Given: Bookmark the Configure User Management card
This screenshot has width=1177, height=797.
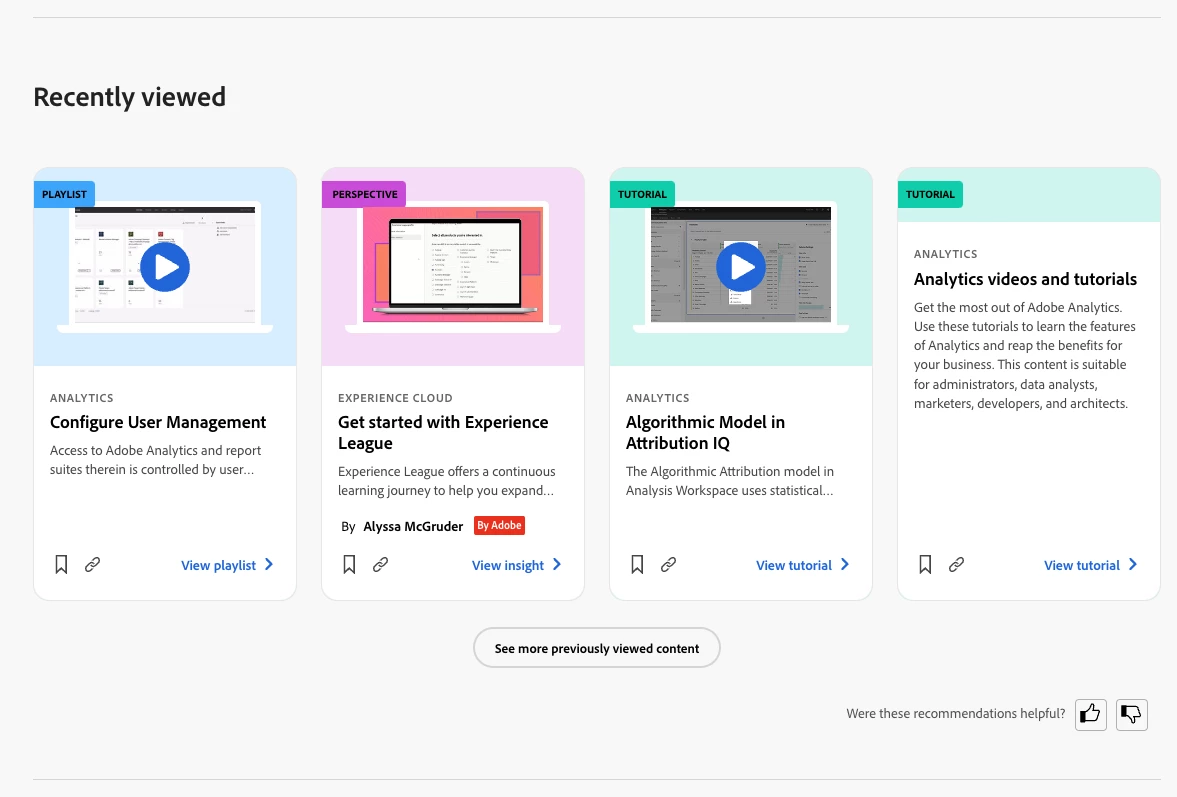Looking at the screenshot, I should pos(62,564).
